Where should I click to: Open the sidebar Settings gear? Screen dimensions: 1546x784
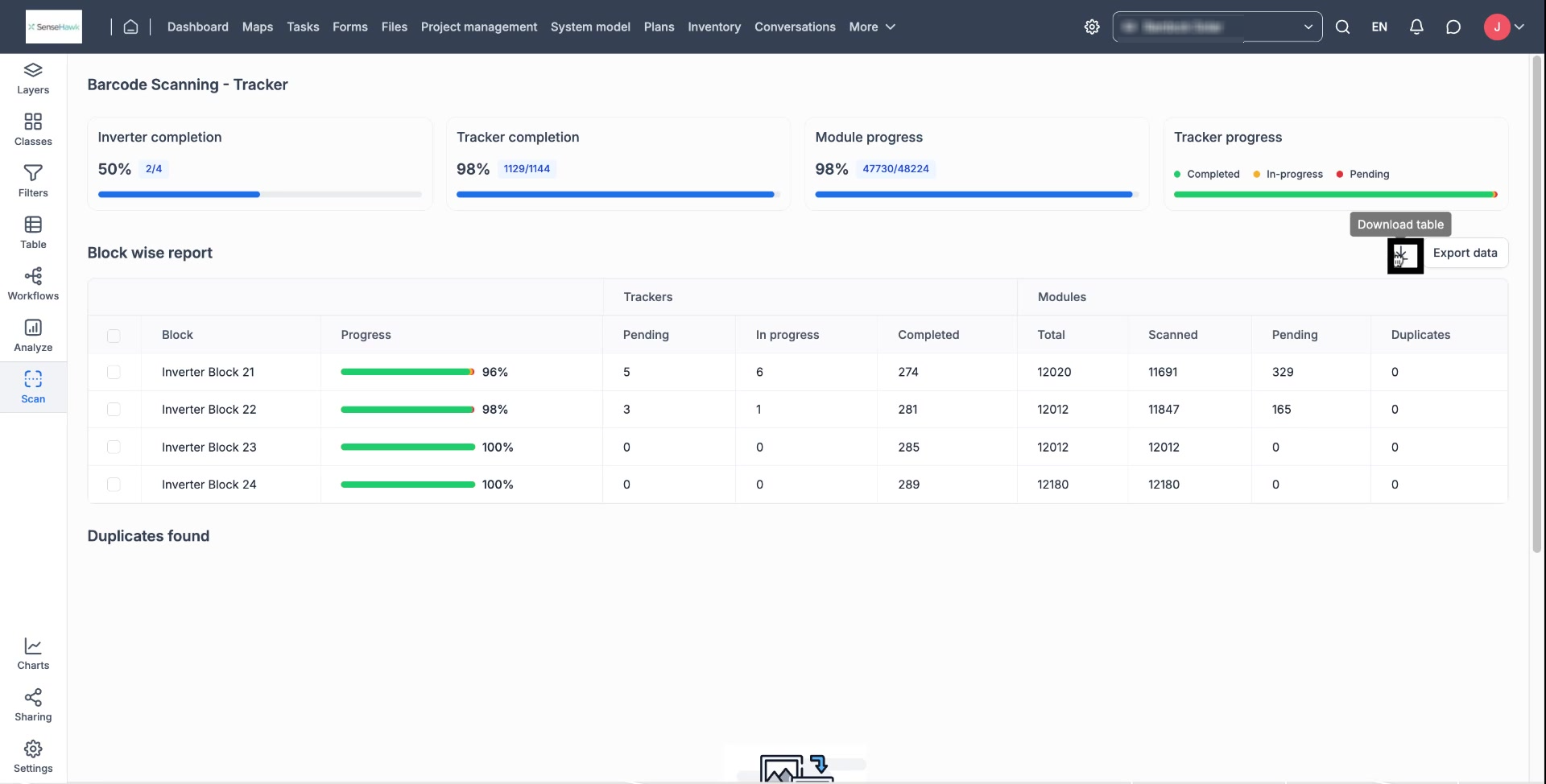(x=33, y=757)
